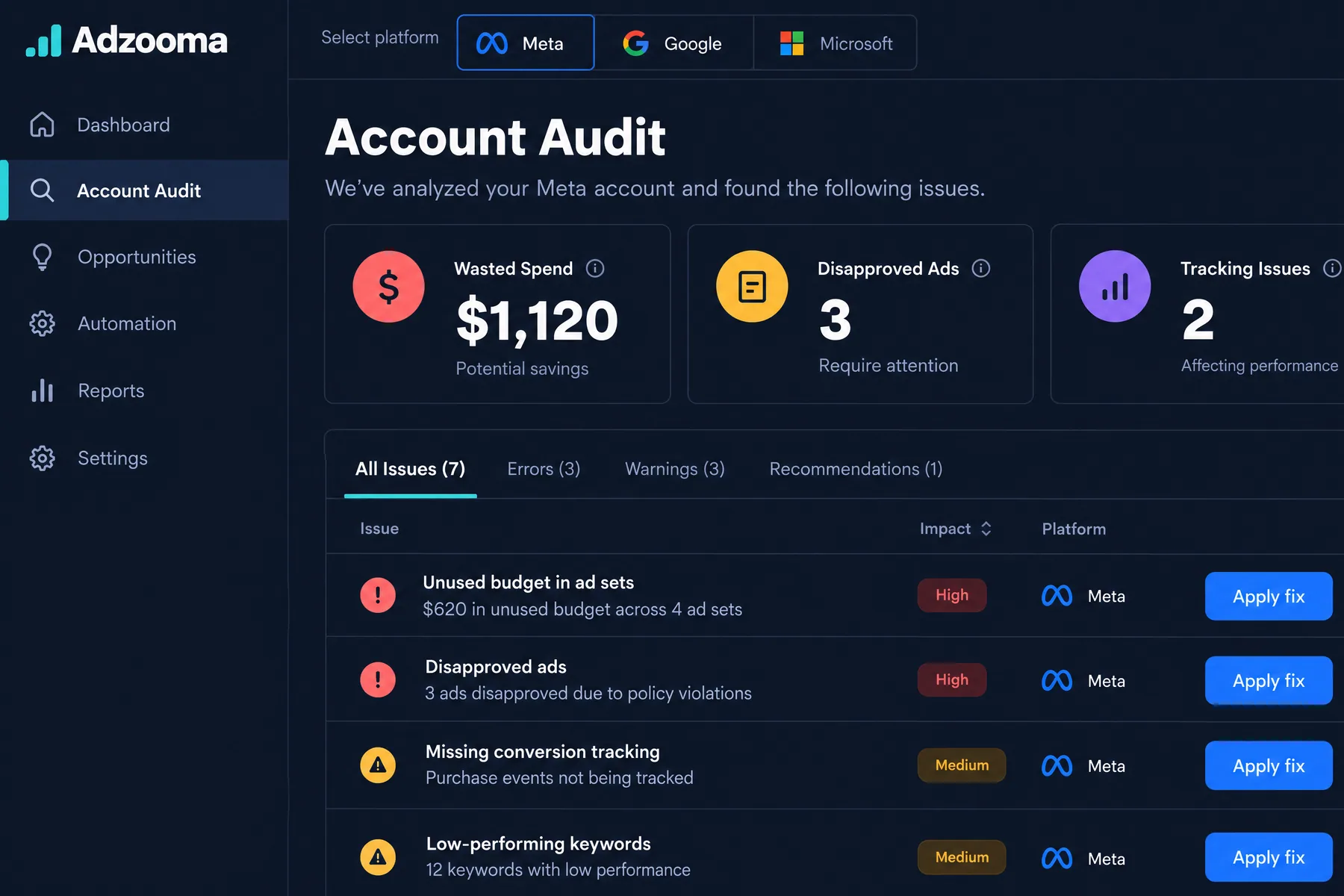This screenshot has height=896, width=1344.
Task: Click the Tracking Issues info icon
Action: (x=1333, y=268)
